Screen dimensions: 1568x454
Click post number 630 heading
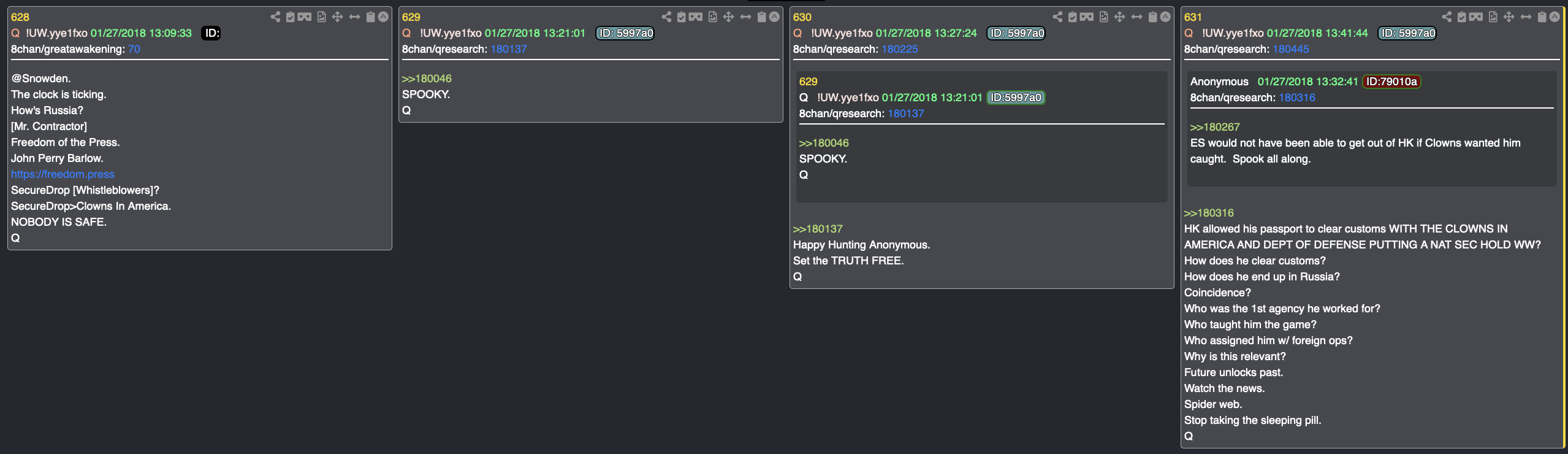tap(802, 17)
